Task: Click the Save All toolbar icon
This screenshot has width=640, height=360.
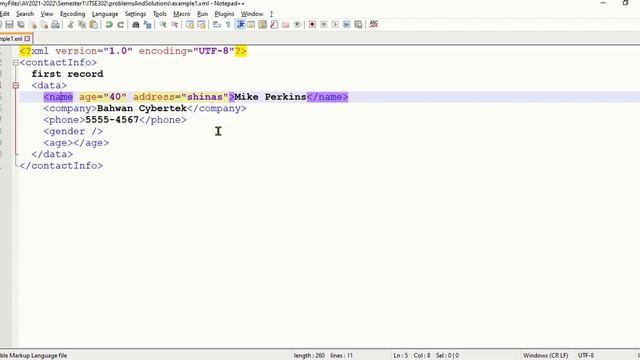Action: [x=21, y=24]
